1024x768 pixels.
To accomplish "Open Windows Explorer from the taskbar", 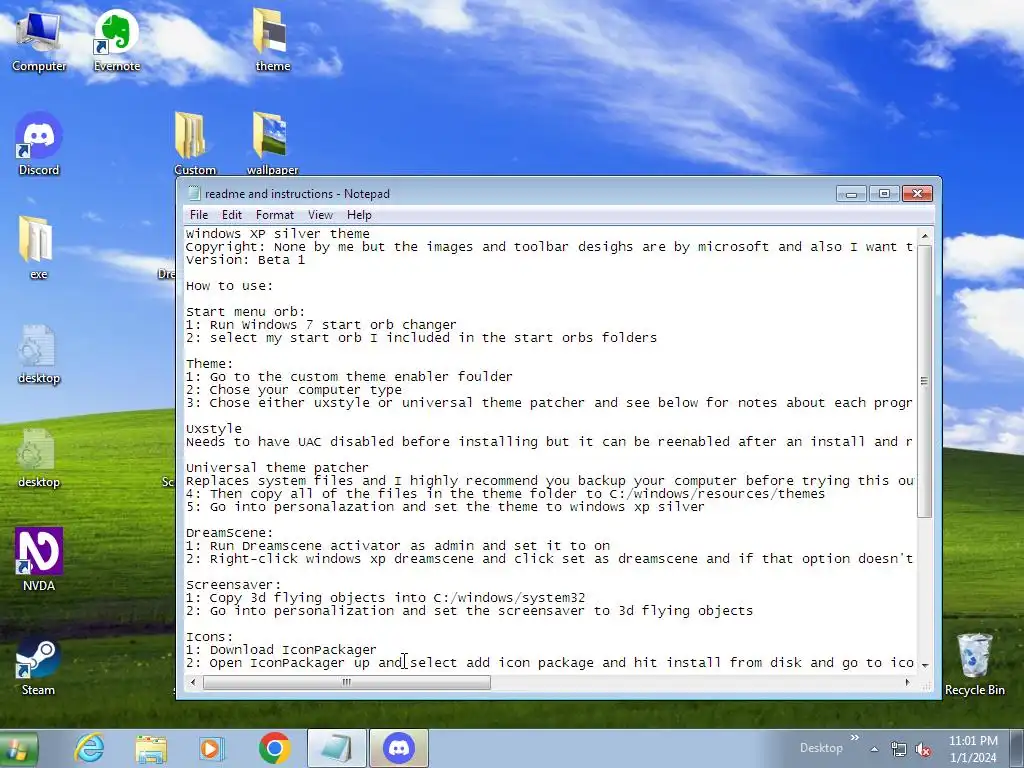I will (x=151, y=748).
